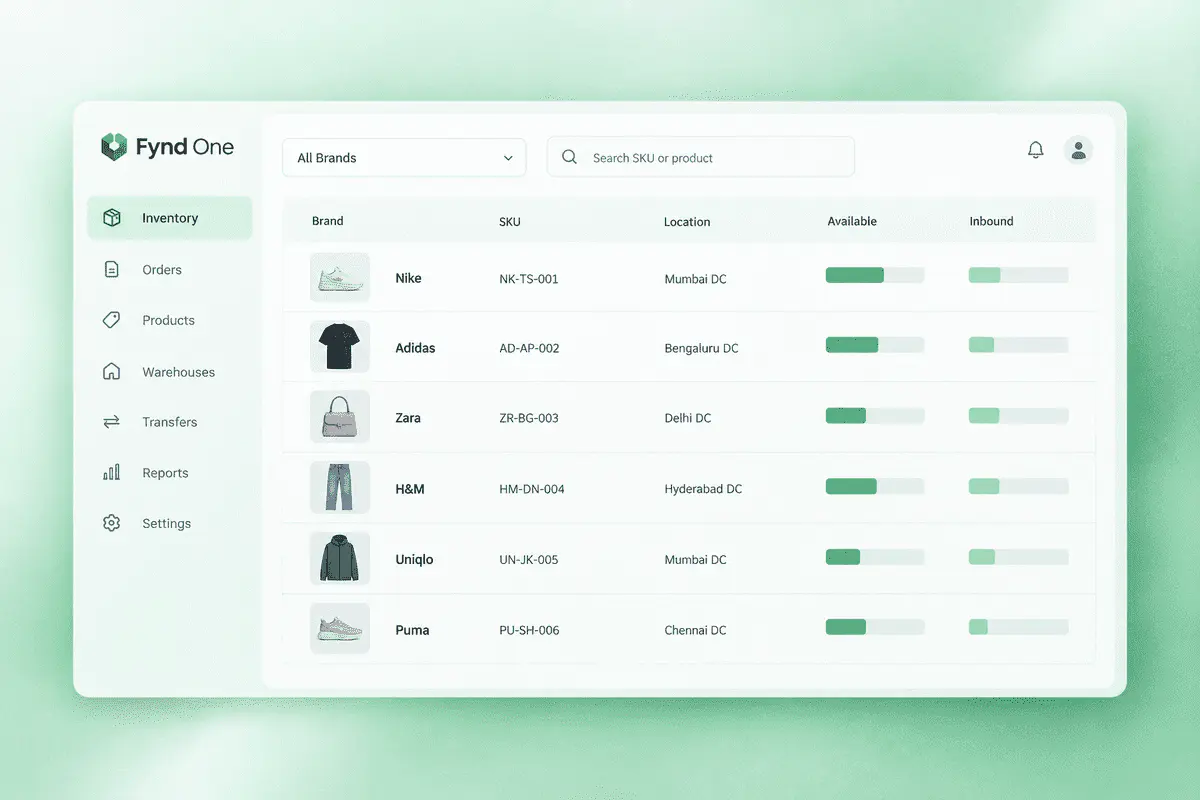The height and width of the screenshot is (800, 1200).
Task: Open the Products section
Action: (x=170, y=320)
